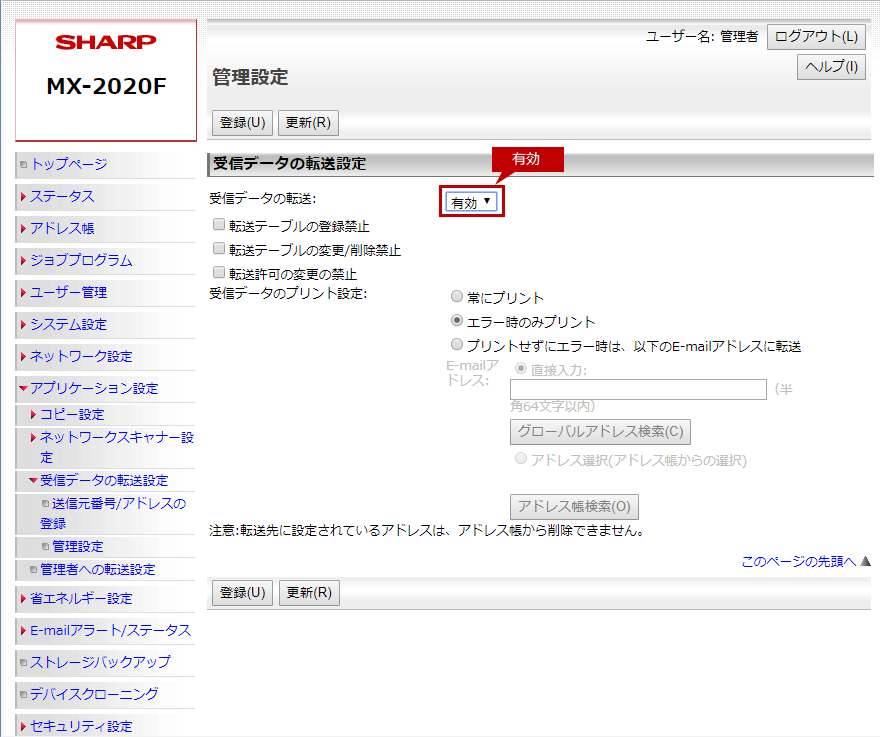Click the ログアウト(L) button
The image size is (880, 737).
816,37
